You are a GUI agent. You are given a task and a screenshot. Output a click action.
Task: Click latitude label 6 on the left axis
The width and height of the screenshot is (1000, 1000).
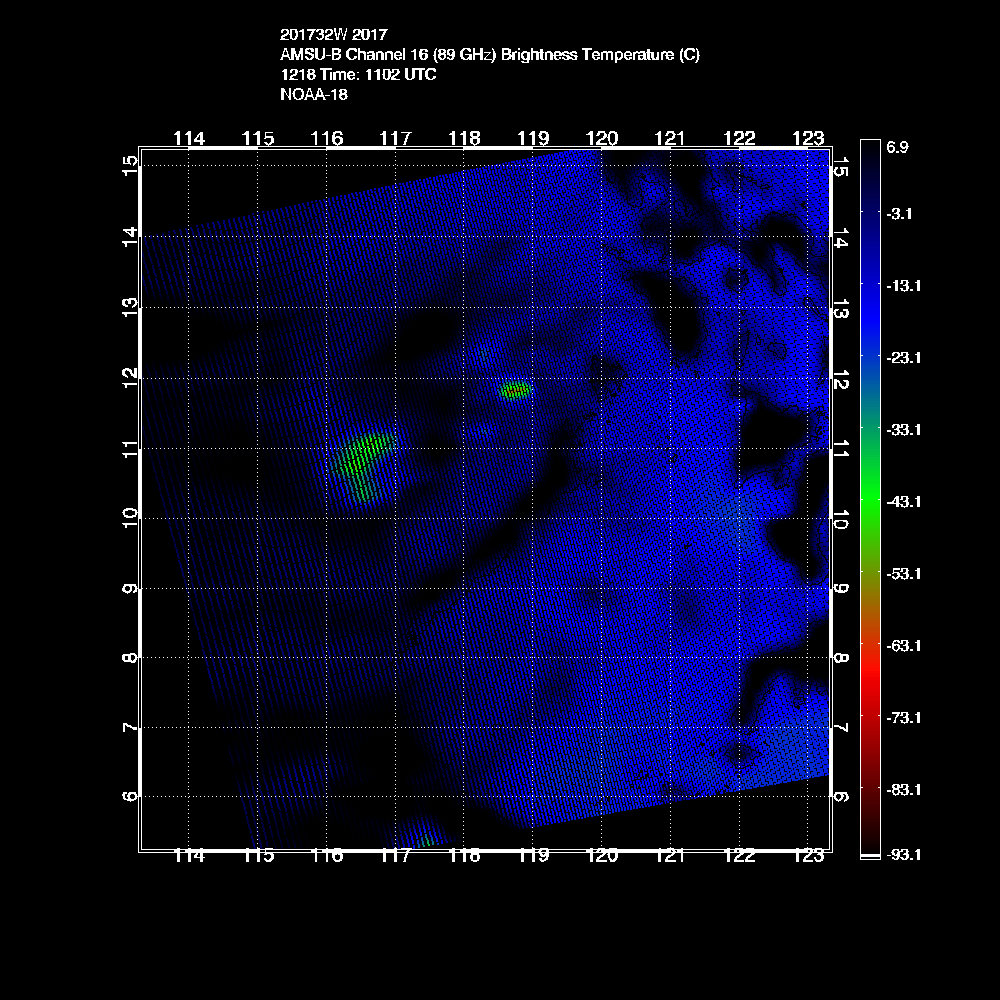(130, 796)
